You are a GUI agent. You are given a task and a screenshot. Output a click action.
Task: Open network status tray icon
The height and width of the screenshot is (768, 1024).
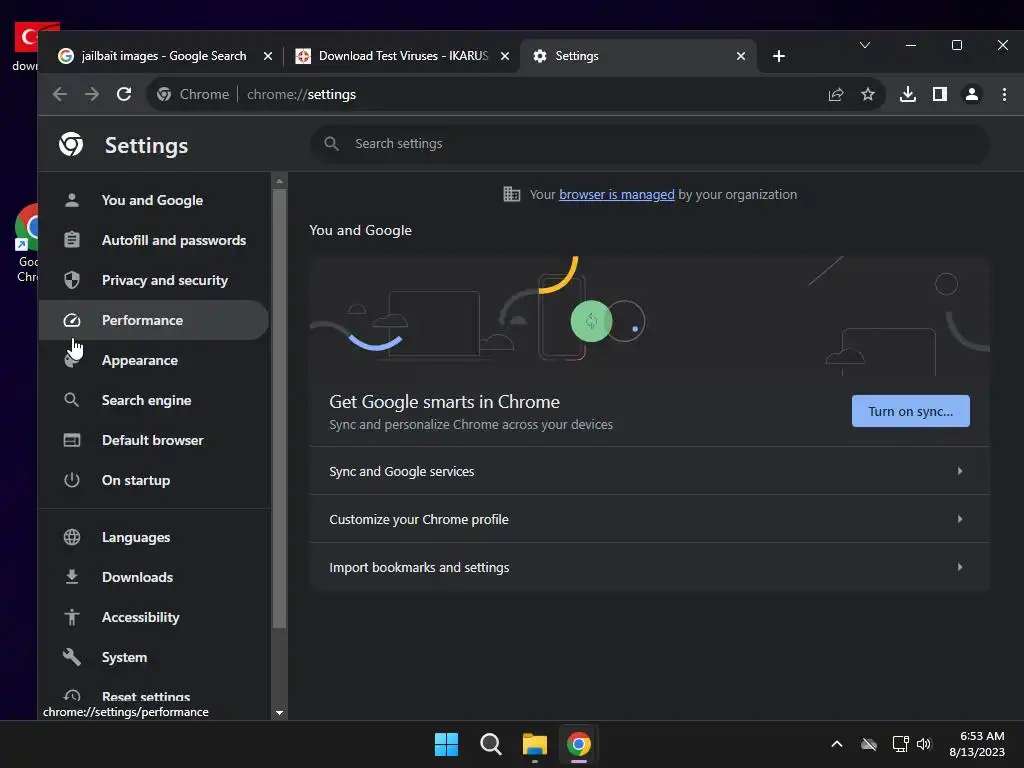901,744
